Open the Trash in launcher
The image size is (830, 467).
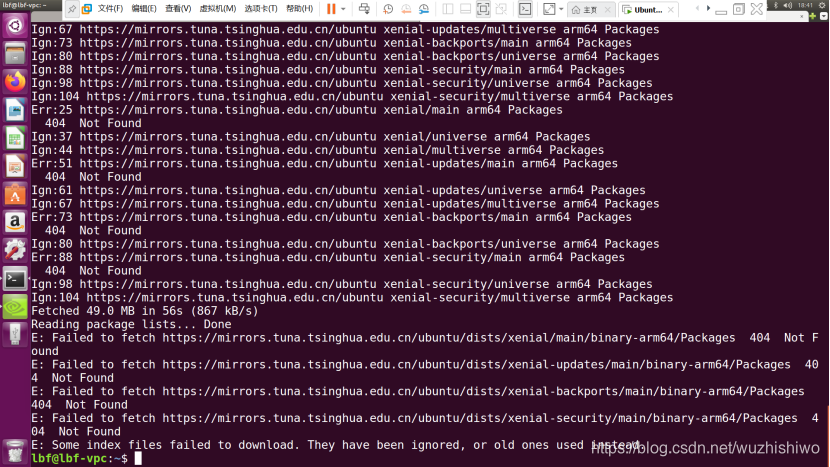[15, 452]
